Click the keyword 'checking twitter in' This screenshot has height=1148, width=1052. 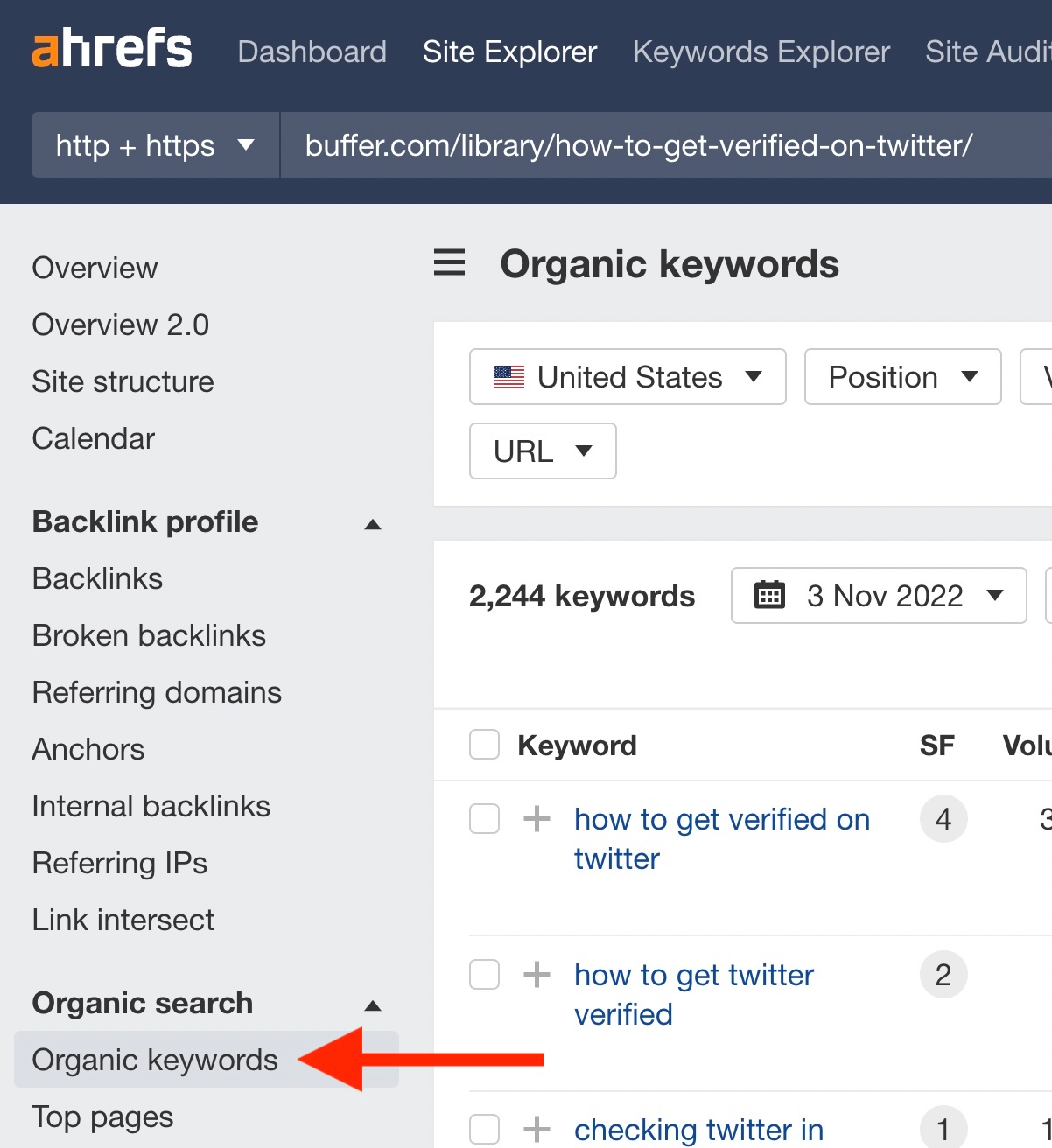[x=698, y=1130]
